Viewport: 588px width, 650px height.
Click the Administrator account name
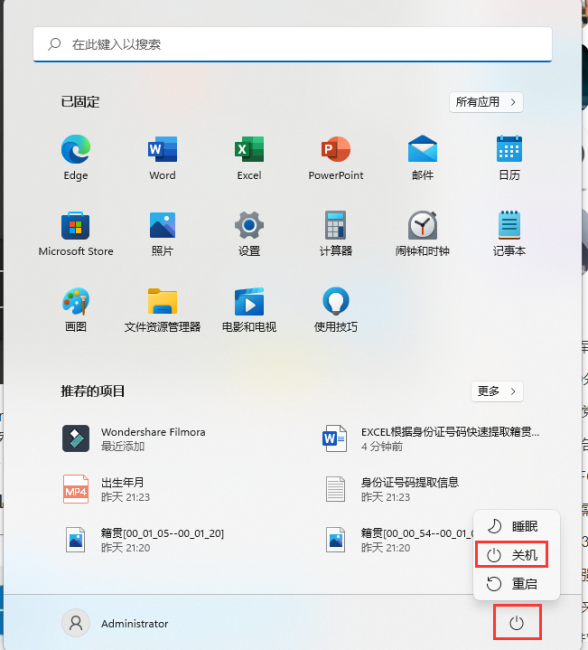tap(135, 623)
